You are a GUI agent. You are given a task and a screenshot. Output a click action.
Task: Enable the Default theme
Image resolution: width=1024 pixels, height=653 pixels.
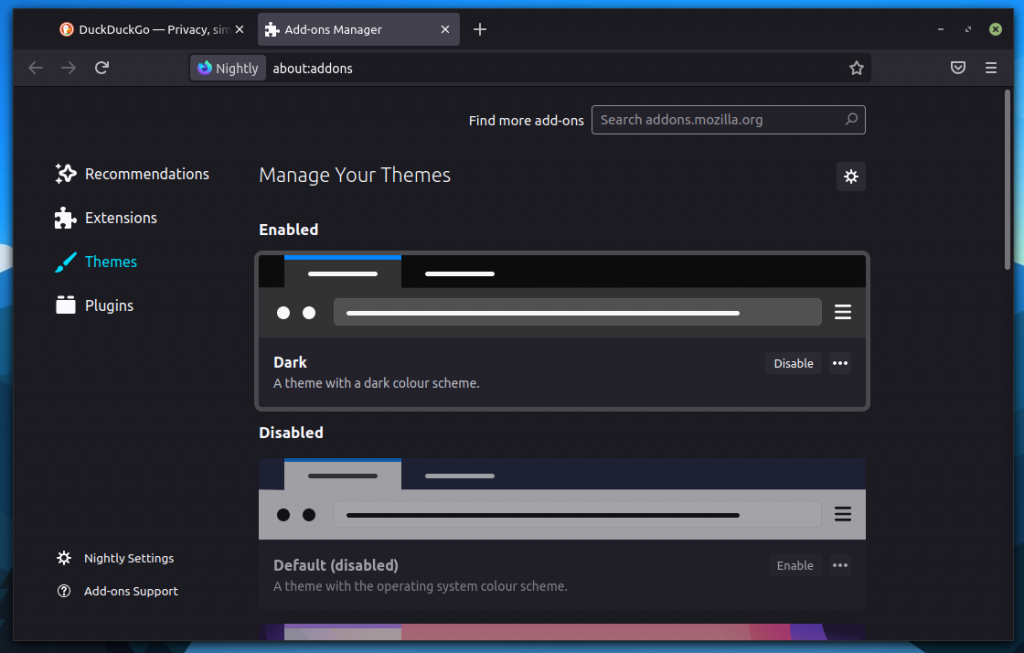794,565
